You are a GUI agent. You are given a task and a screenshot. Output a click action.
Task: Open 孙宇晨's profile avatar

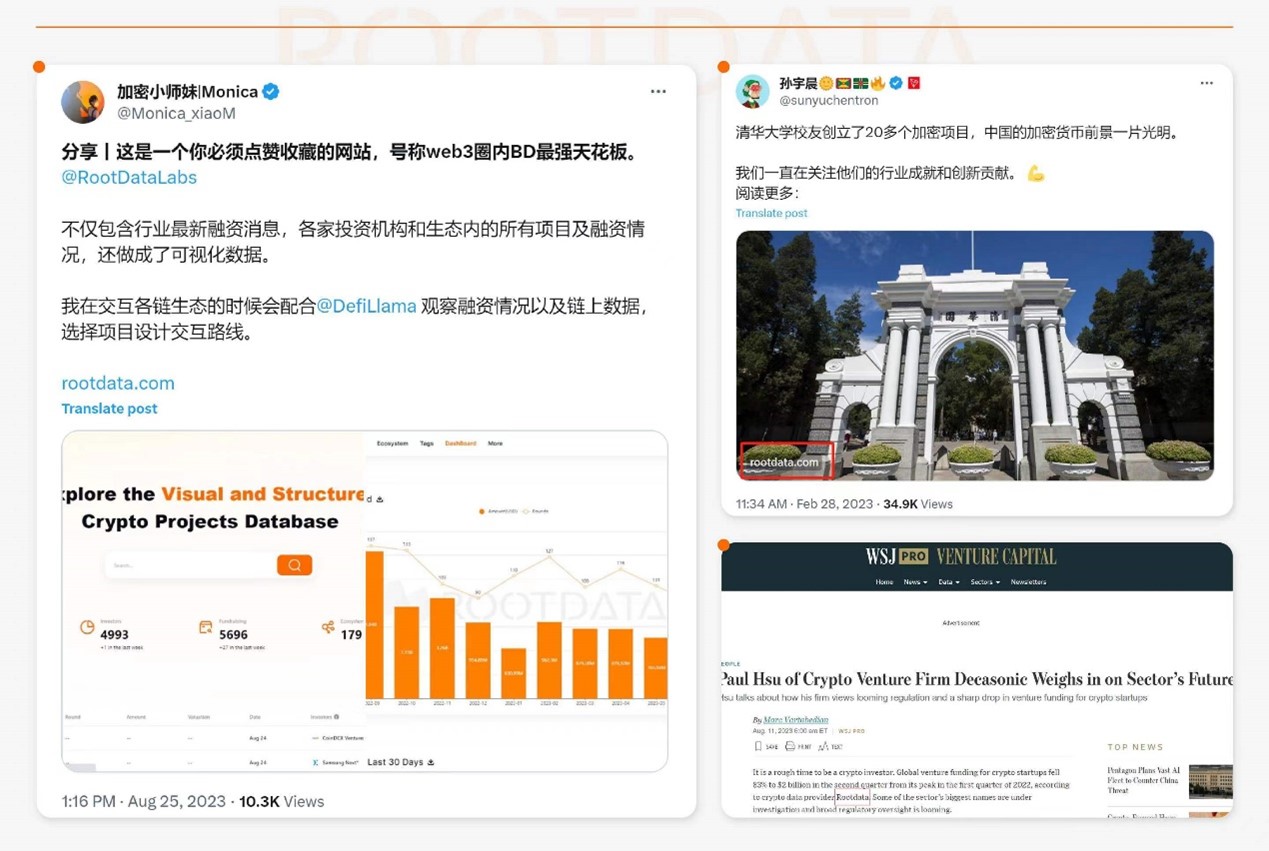point(752,91)
